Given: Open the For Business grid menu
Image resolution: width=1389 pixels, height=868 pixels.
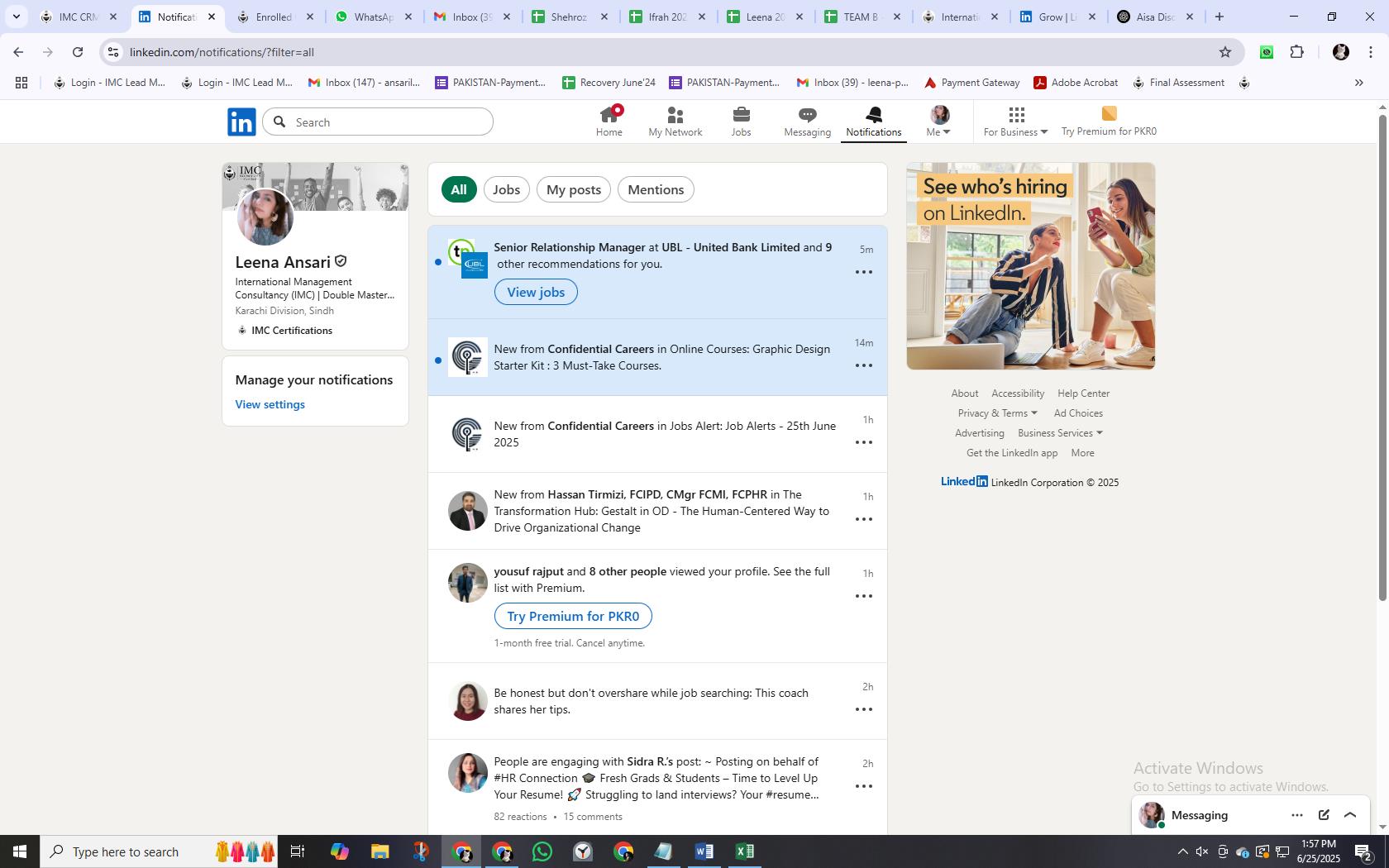Looking at the screenshot, I should coord(1016,122).
